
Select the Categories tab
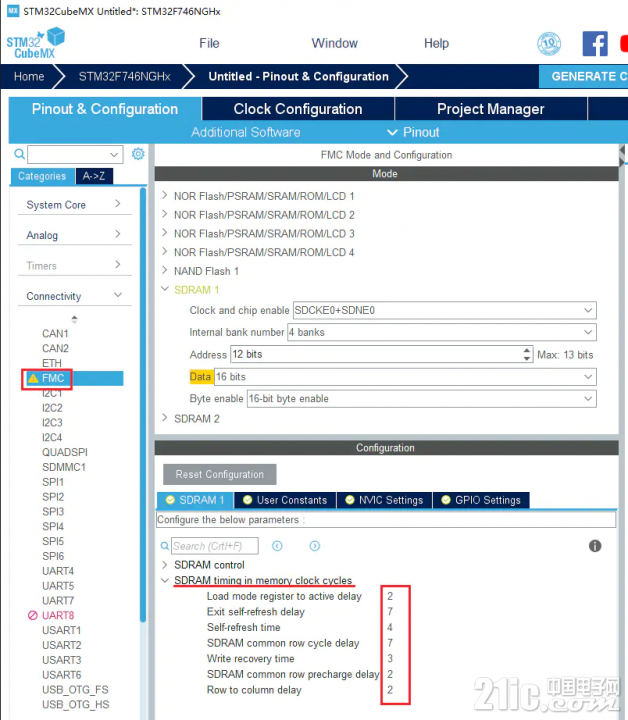[42, 176]
